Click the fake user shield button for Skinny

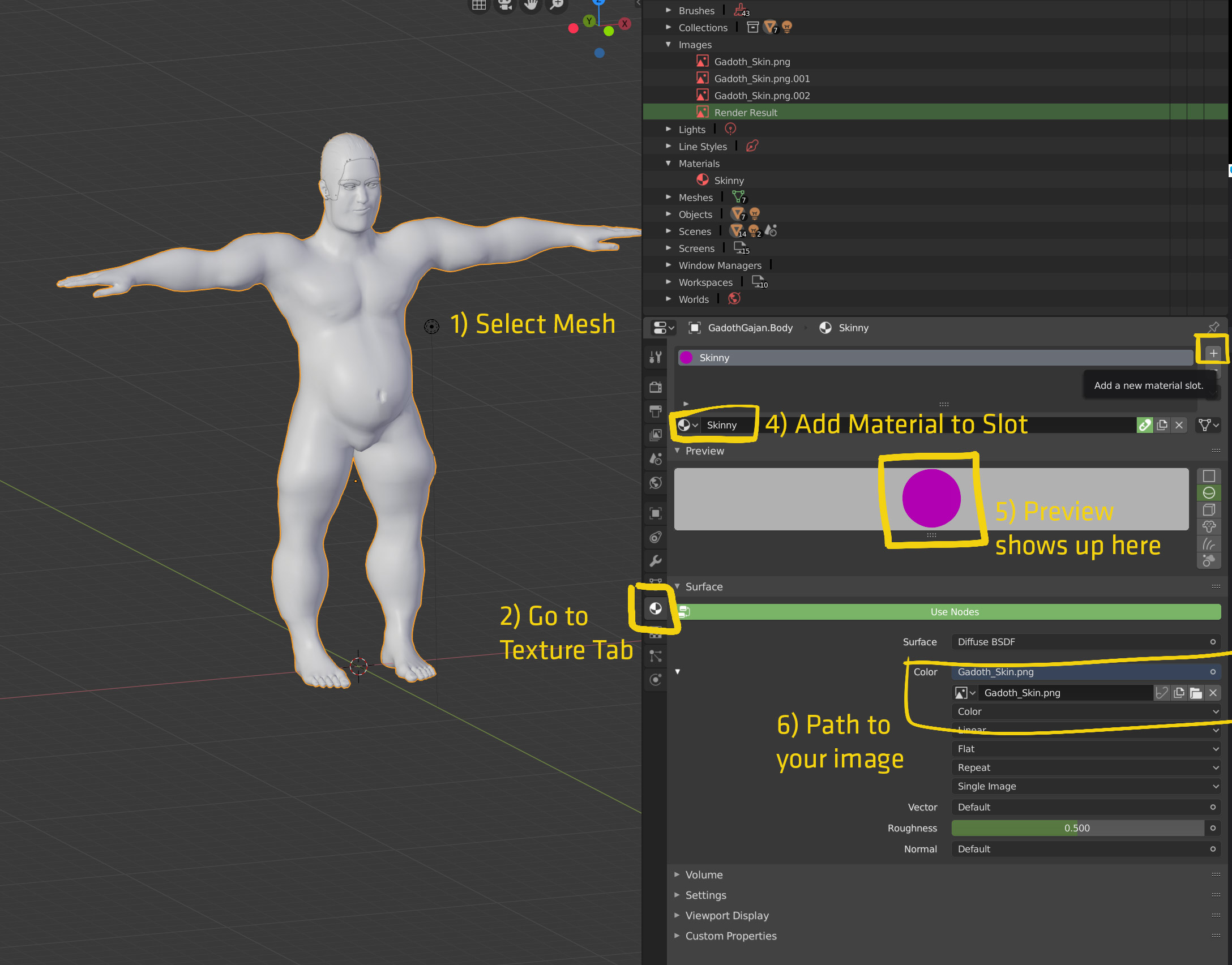1145,425
